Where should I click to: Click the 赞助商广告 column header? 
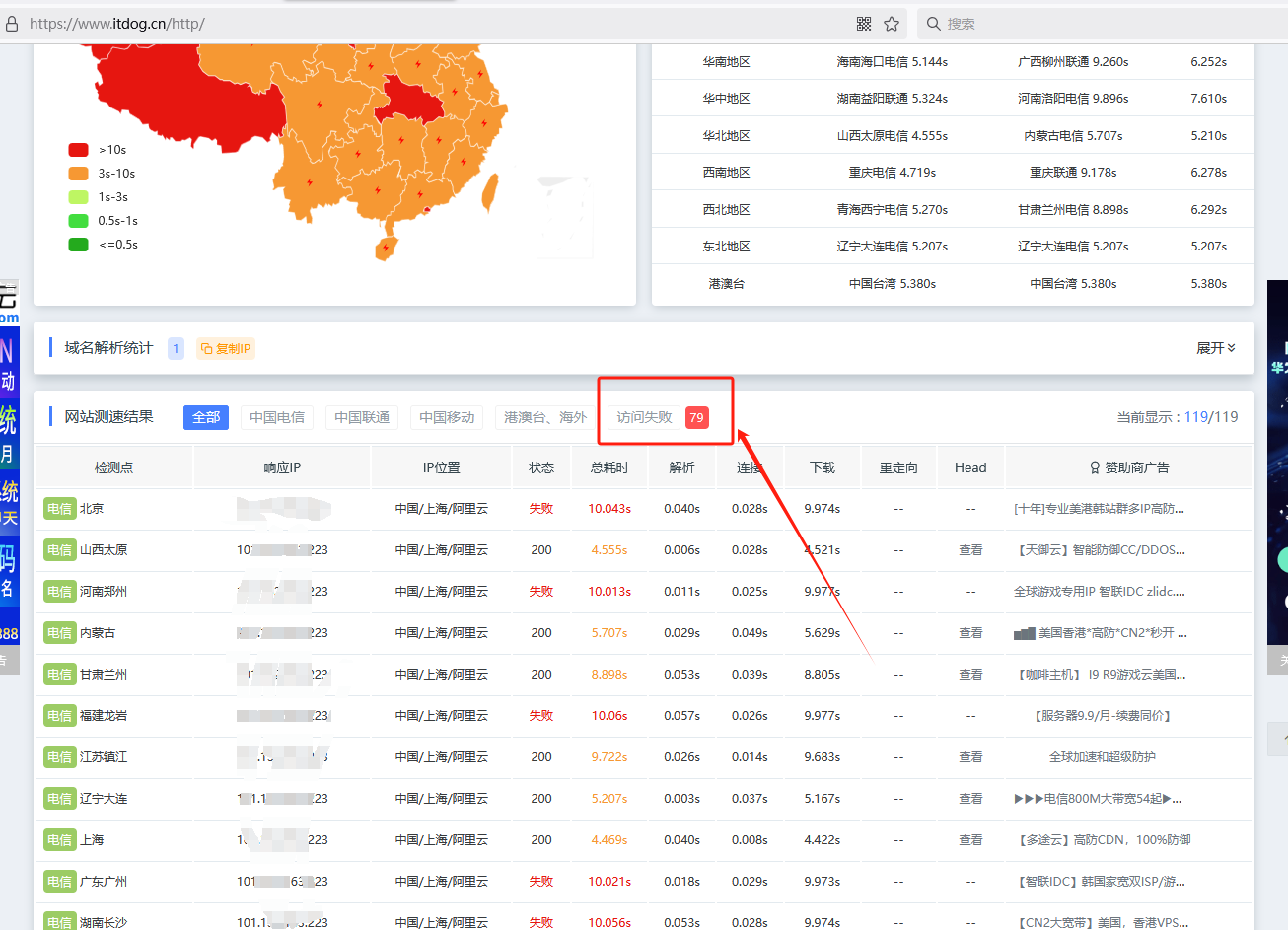point(1129,467)
